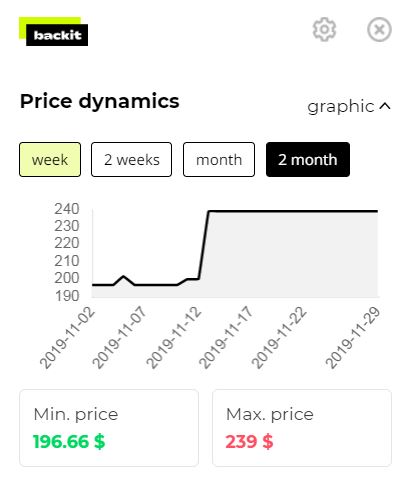
Task: Select the 2 month time range
Action: (x=308, y=160)
